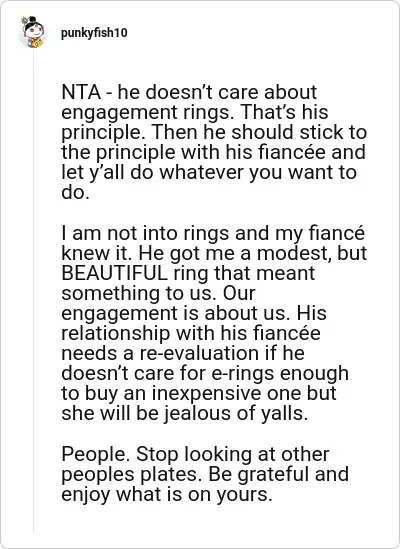This screenshot has width=400, height=549.
Task: Click the paragraph starting 'I am not into rings'
Action: 214,323
